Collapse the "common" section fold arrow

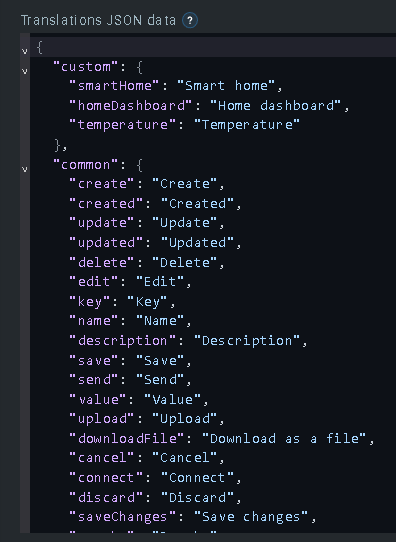click(25, 169)
